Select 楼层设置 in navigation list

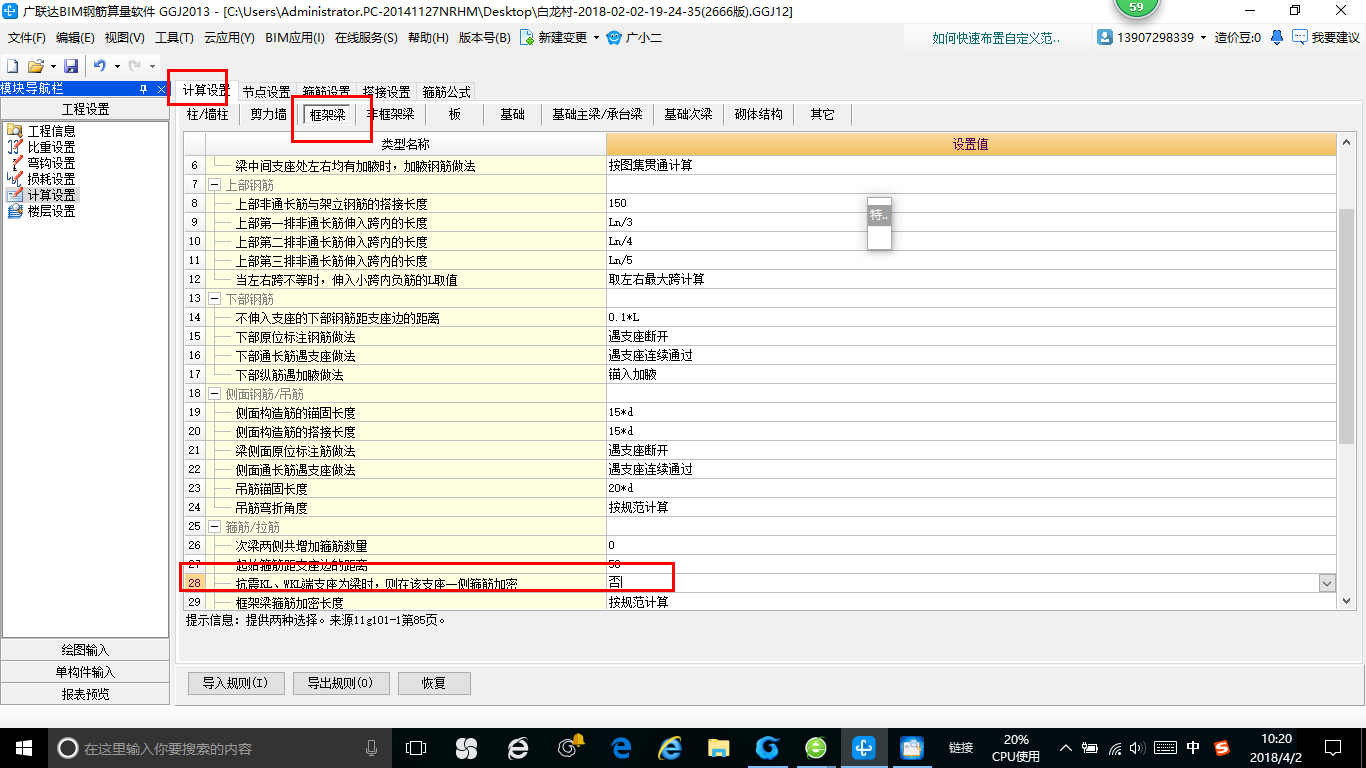pos(50,211)
